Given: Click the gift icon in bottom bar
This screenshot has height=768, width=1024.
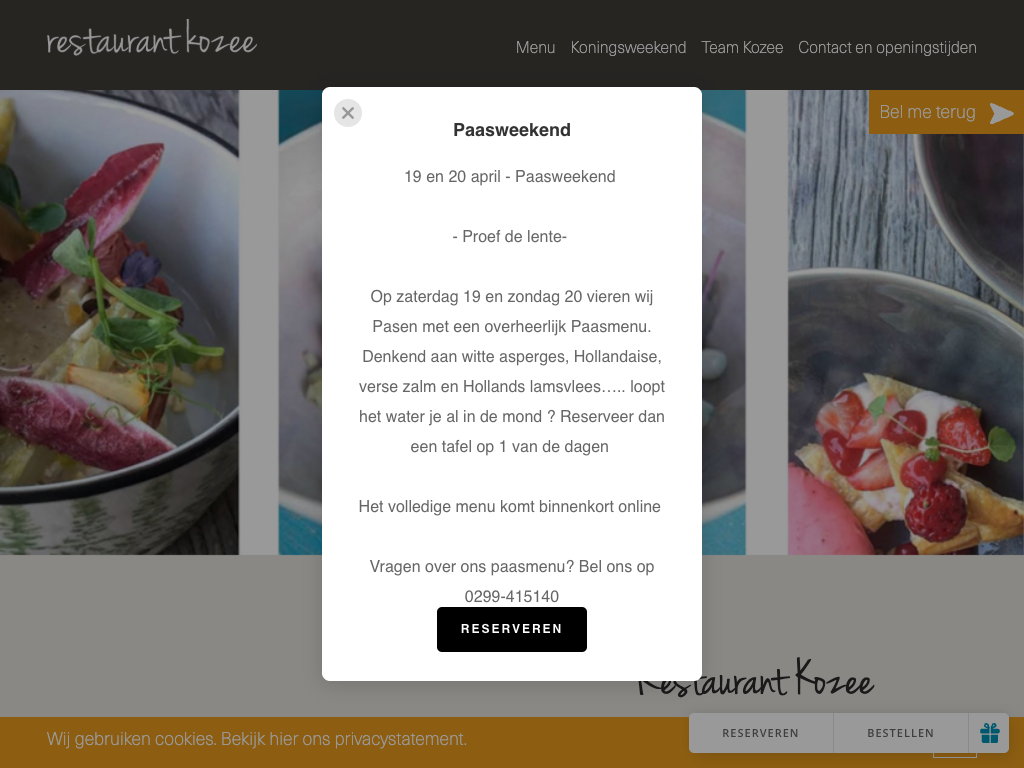Looking at the screenshot, I should [x=989, y=733].
